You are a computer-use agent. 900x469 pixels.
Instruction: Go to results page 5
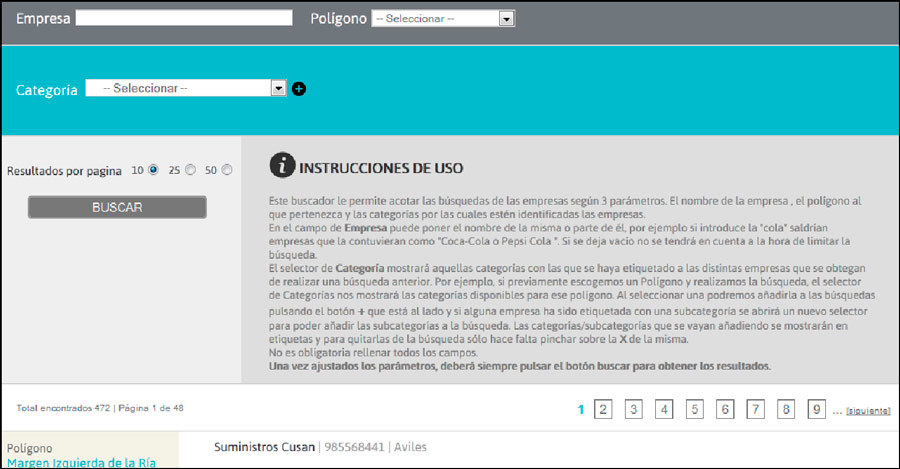695,409
